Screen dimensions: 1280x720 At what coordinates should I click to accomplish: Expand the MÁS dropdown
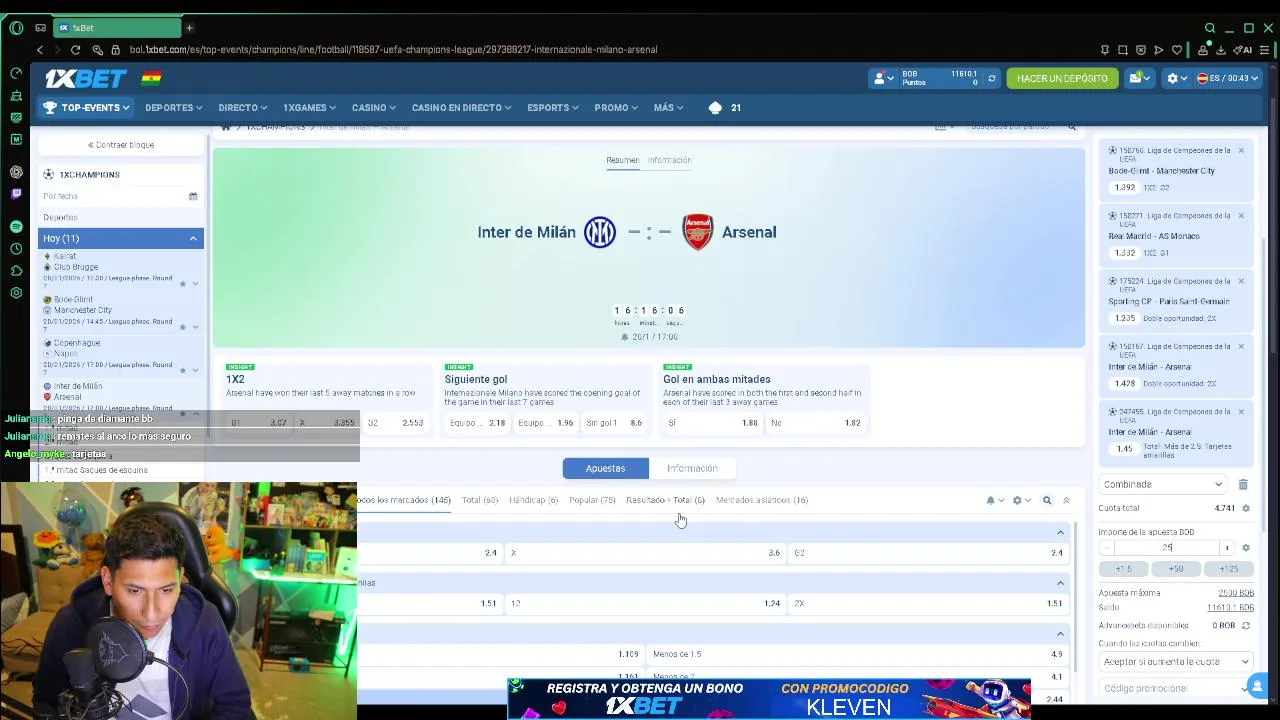tap(668, 107)
